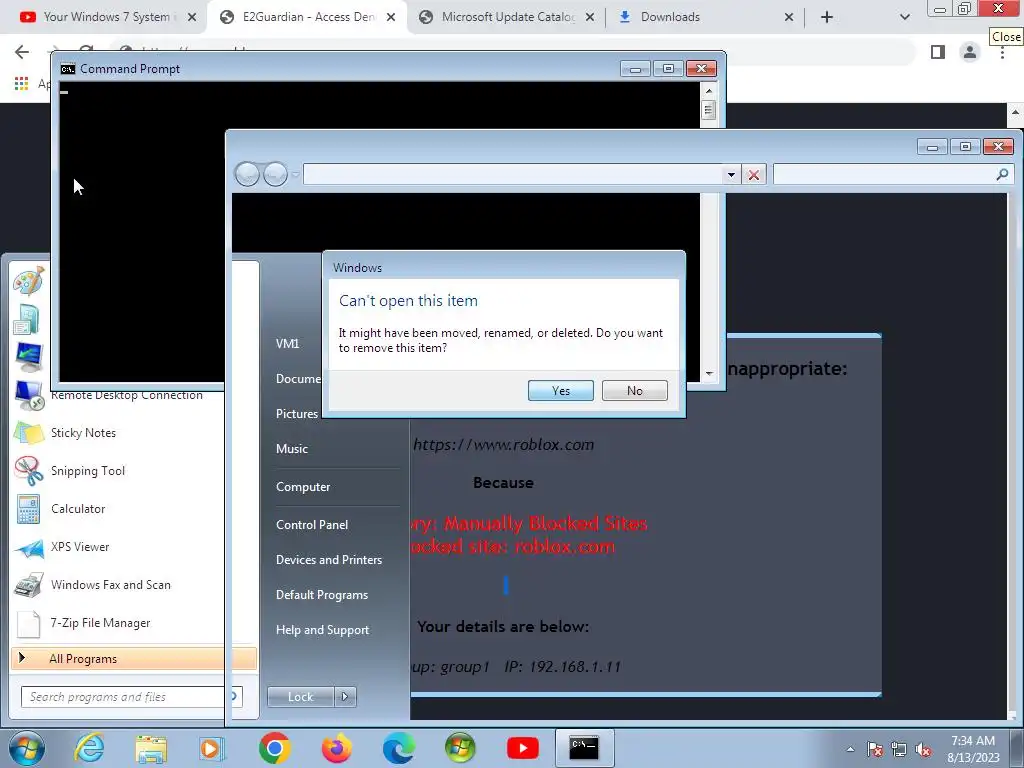This screenshot has width=1024, height=768.
Task: Click the Explorer address bar field
Action: pyautogui.click(x=514, y=174)
